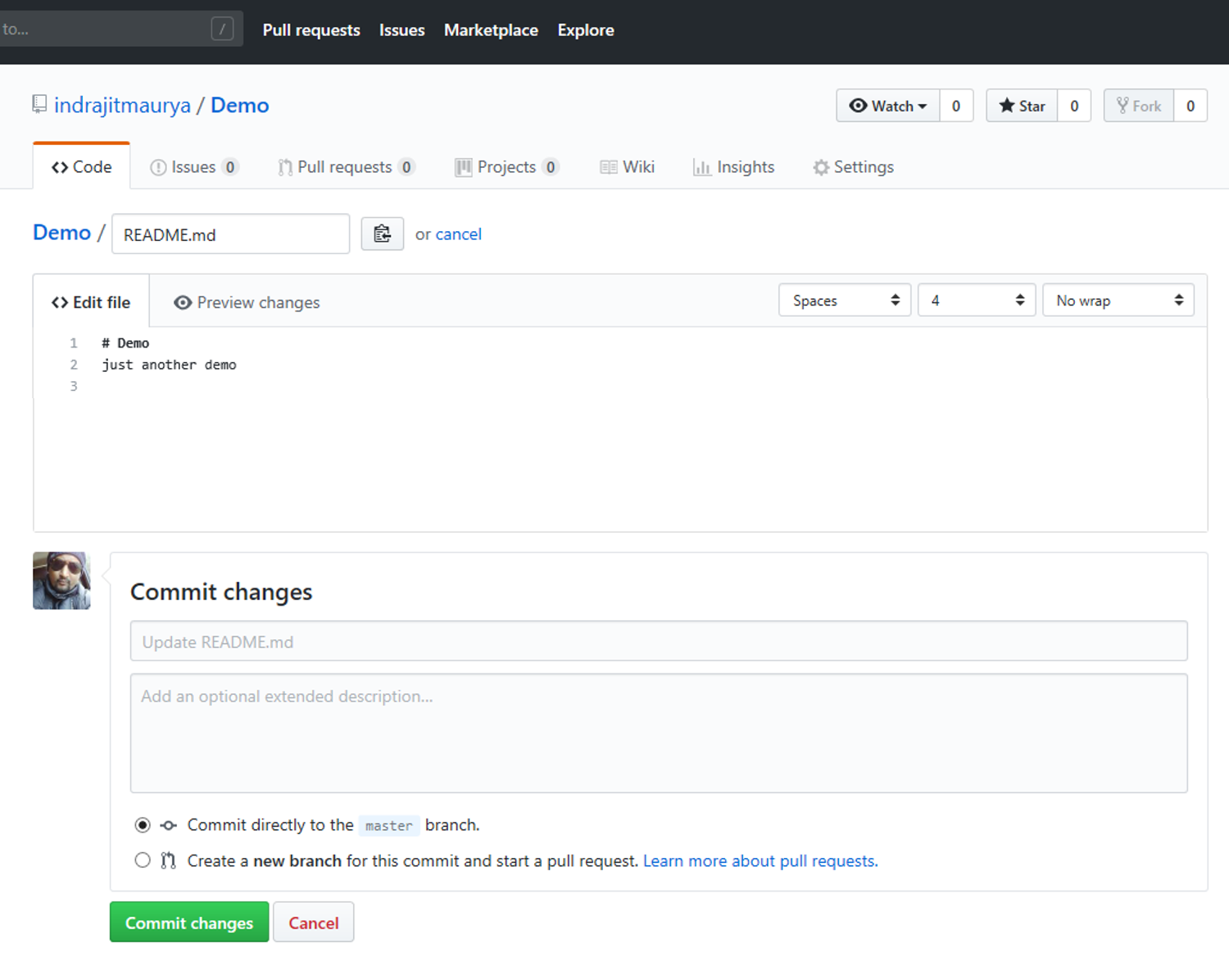Viewport: 1229px width, 980px height.
Task: Click the Cancel button next to Commit changes
Action: coord(314,923)
